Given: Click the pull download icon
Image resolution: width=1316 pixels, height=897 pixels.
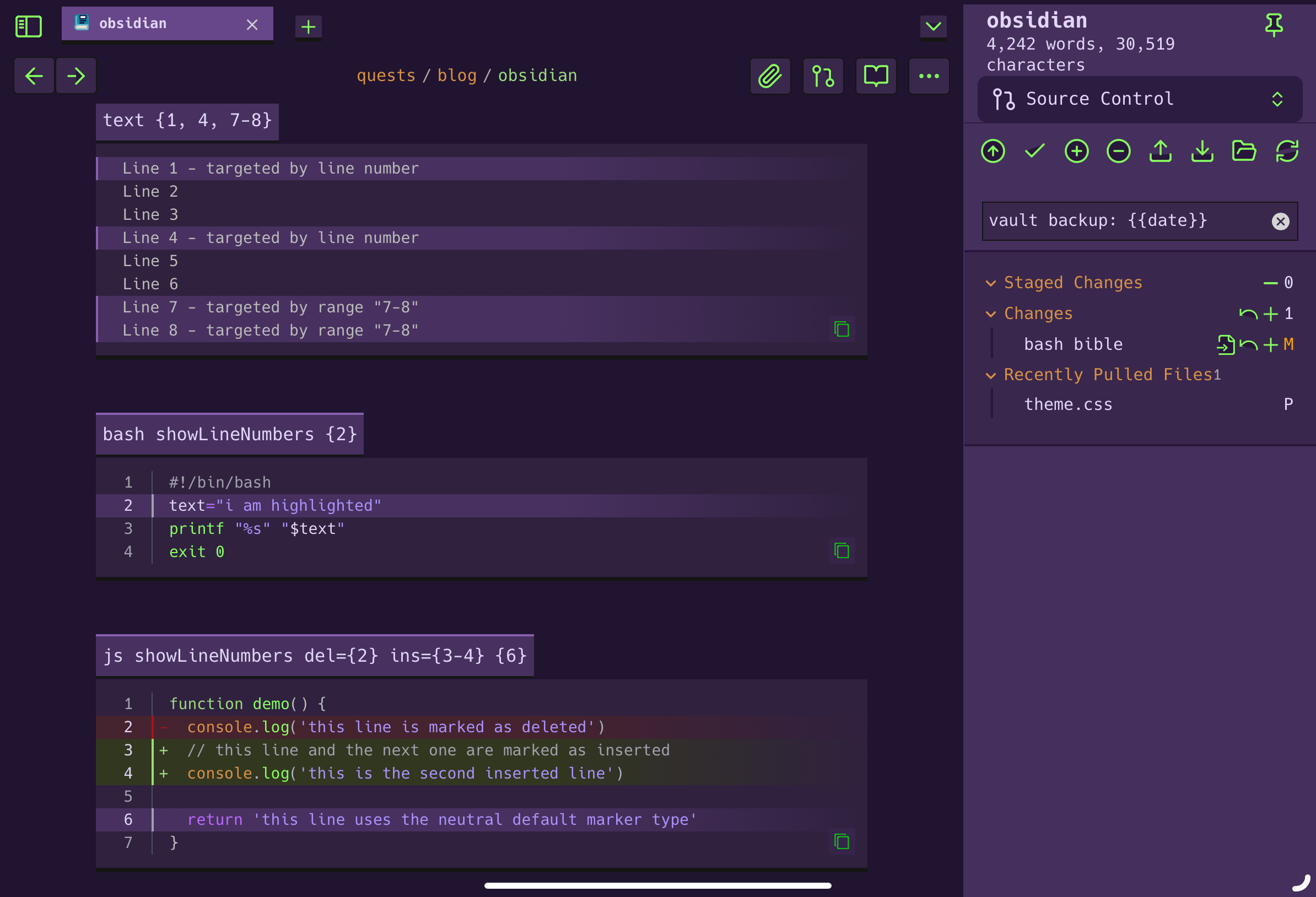Looking at the screenshot, I should 1202,151.
